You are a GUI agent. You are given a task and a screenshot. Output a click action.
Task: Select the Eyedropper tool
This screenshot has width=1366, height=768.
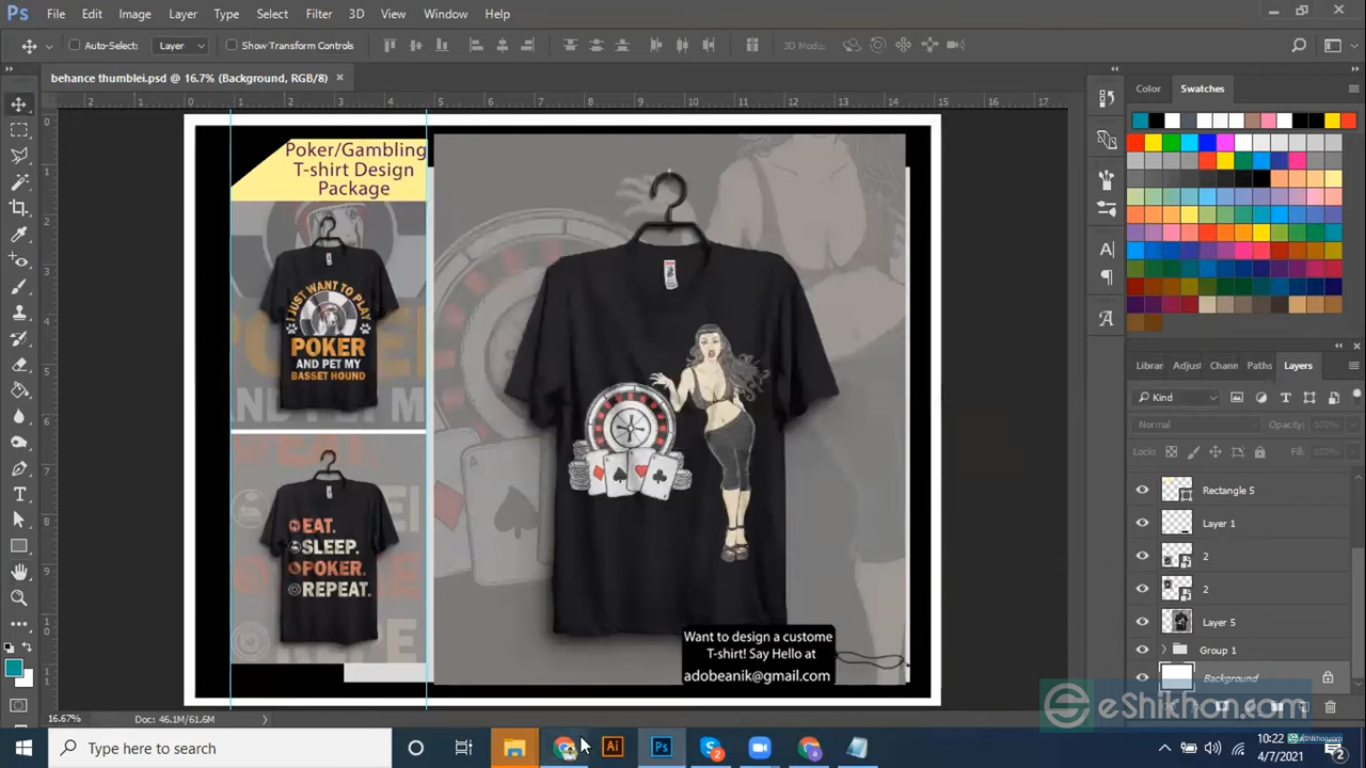(19, 235)
